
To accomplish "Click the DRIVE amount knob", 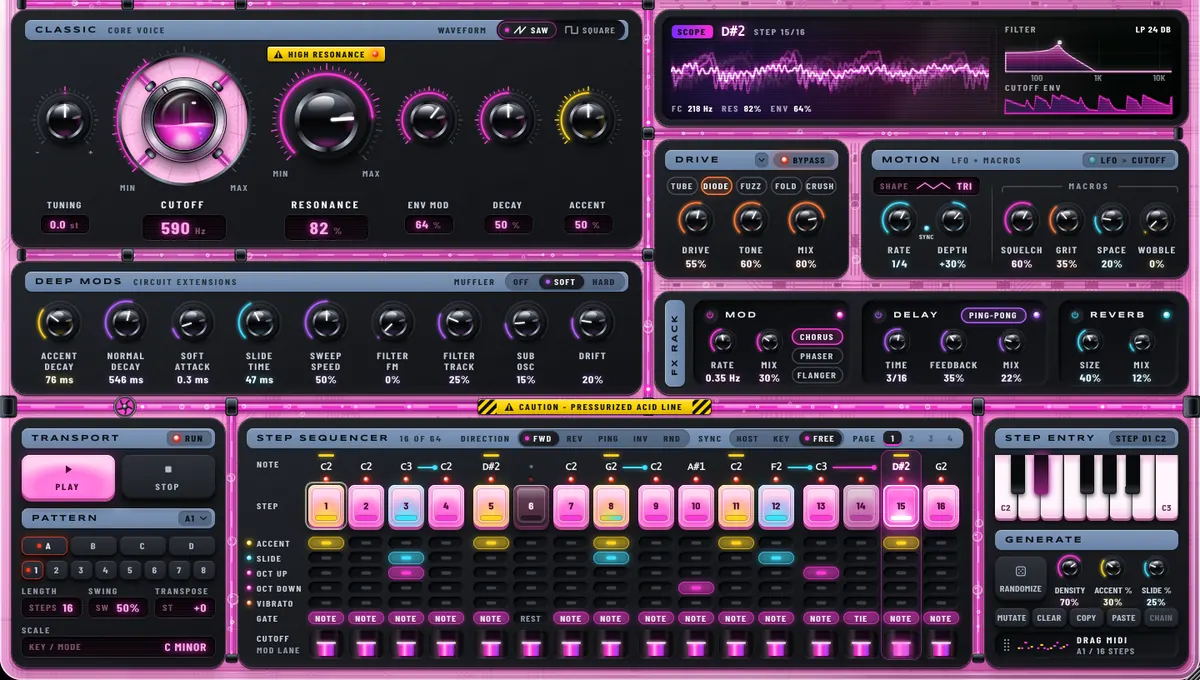I will click(x=696, y=220).
